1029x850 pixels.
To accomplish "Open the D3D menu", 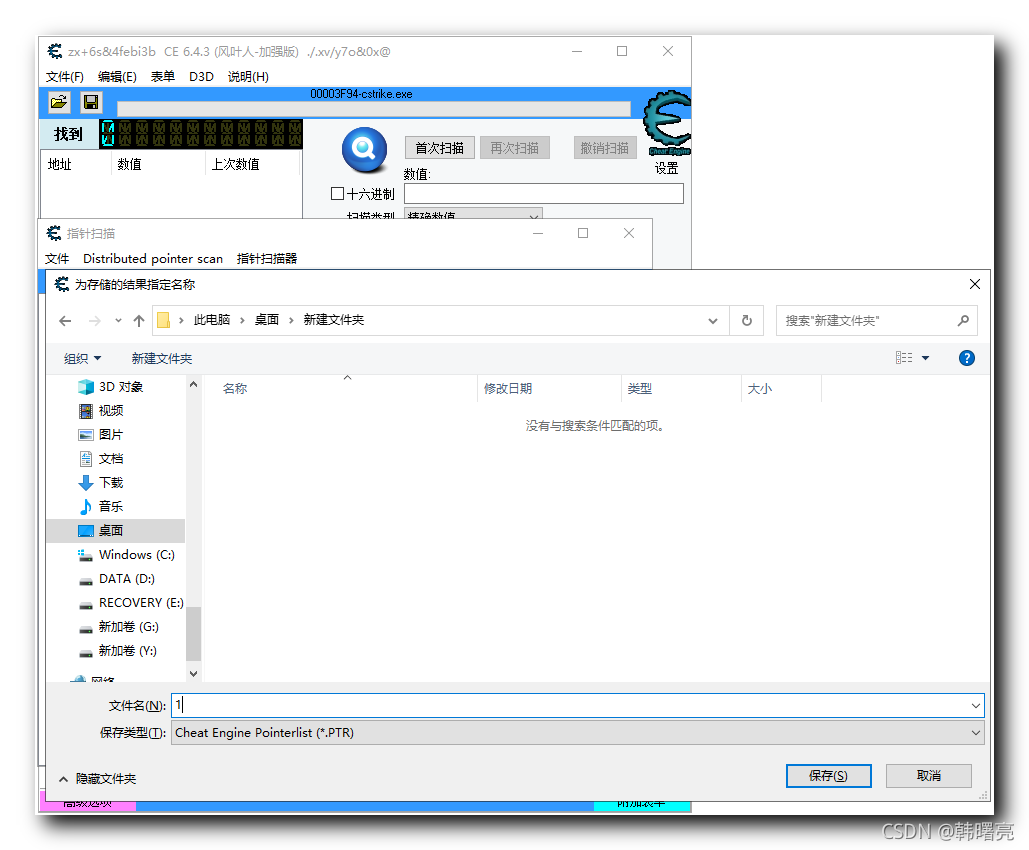I will [201, 77].
